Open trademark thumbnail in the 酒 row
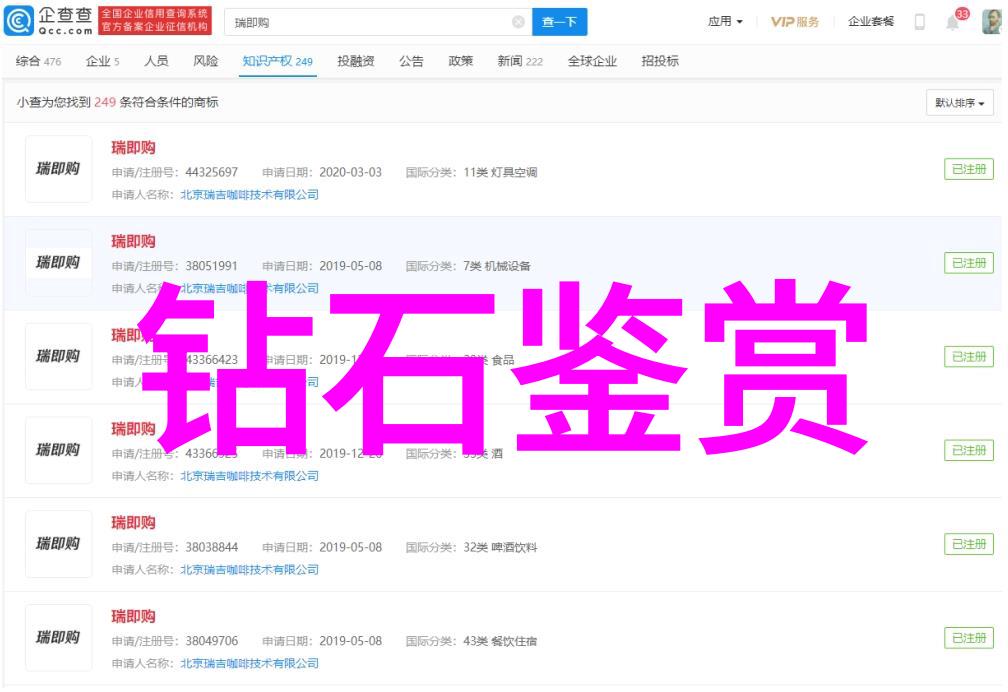 [x=58, y=450]
